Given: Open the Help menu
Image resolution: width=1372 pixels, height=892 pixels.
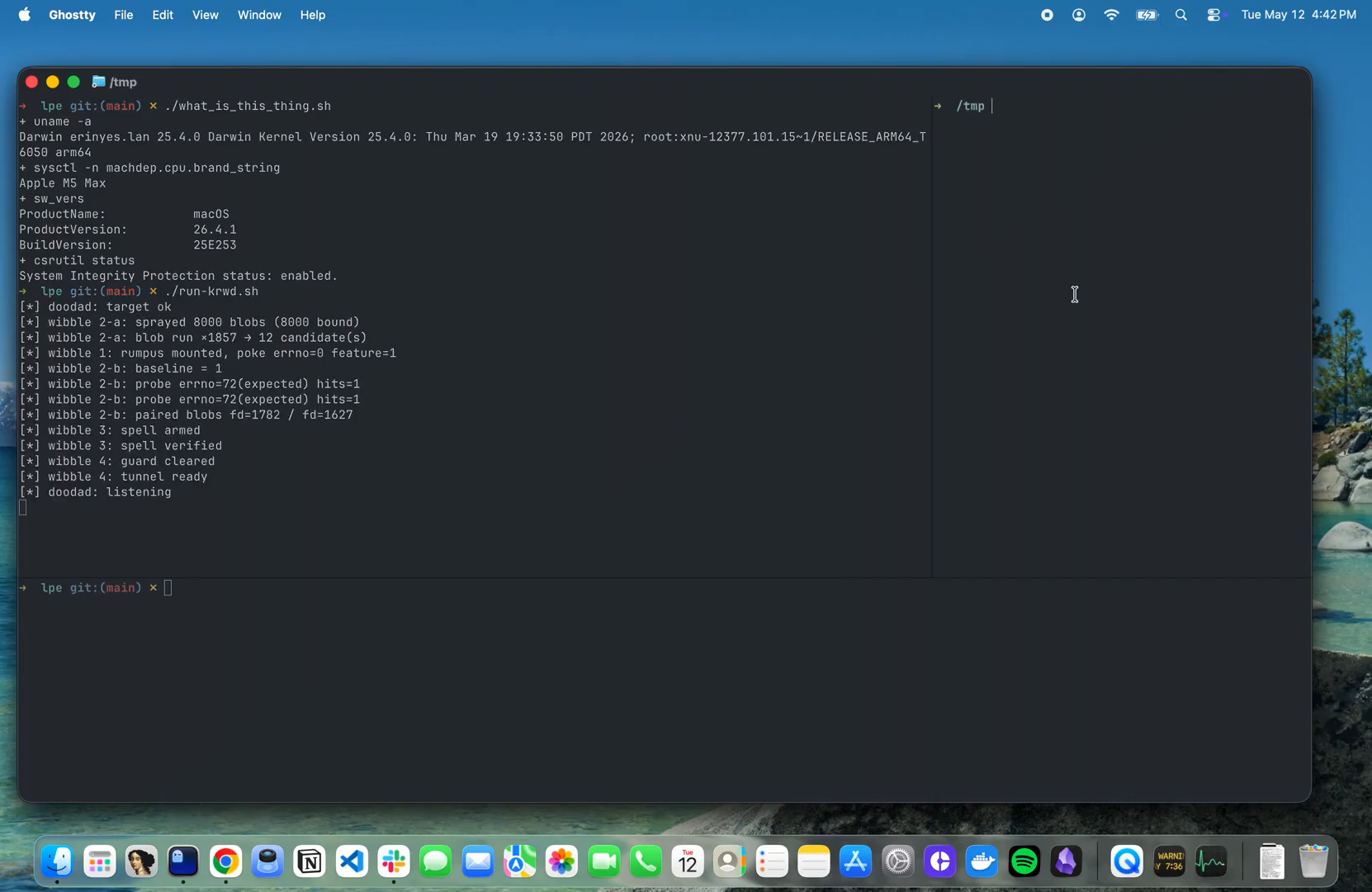Looking at the screenshot, I should coord(312,15).
